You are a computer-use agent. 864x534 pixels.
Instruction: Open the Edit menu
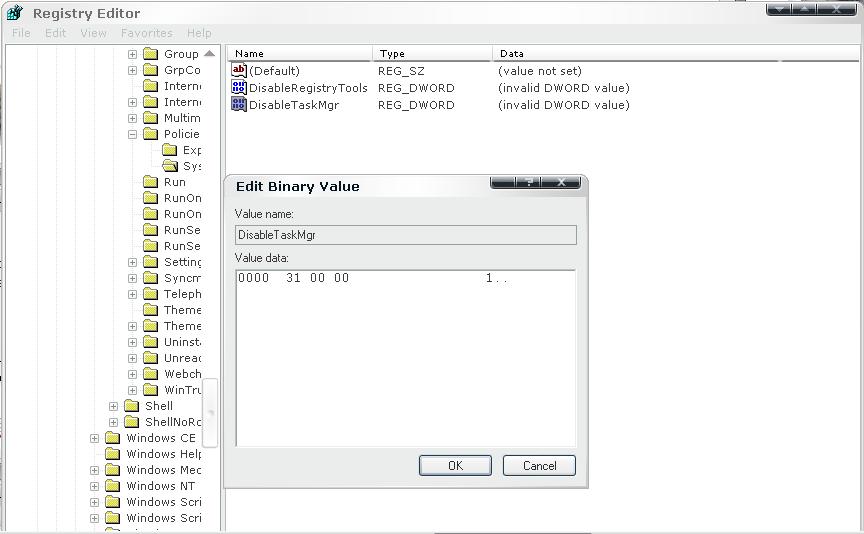(55, 33)
